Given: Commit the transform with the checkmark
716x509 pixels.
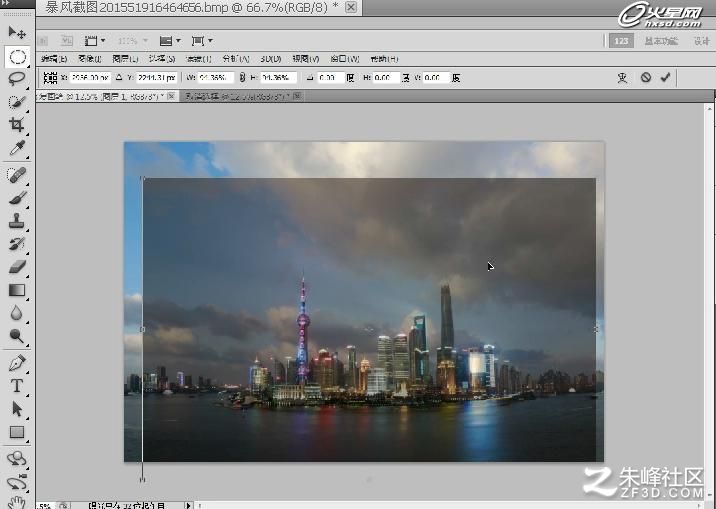Looking at the screenshot, I should click(x=665, y=78).
